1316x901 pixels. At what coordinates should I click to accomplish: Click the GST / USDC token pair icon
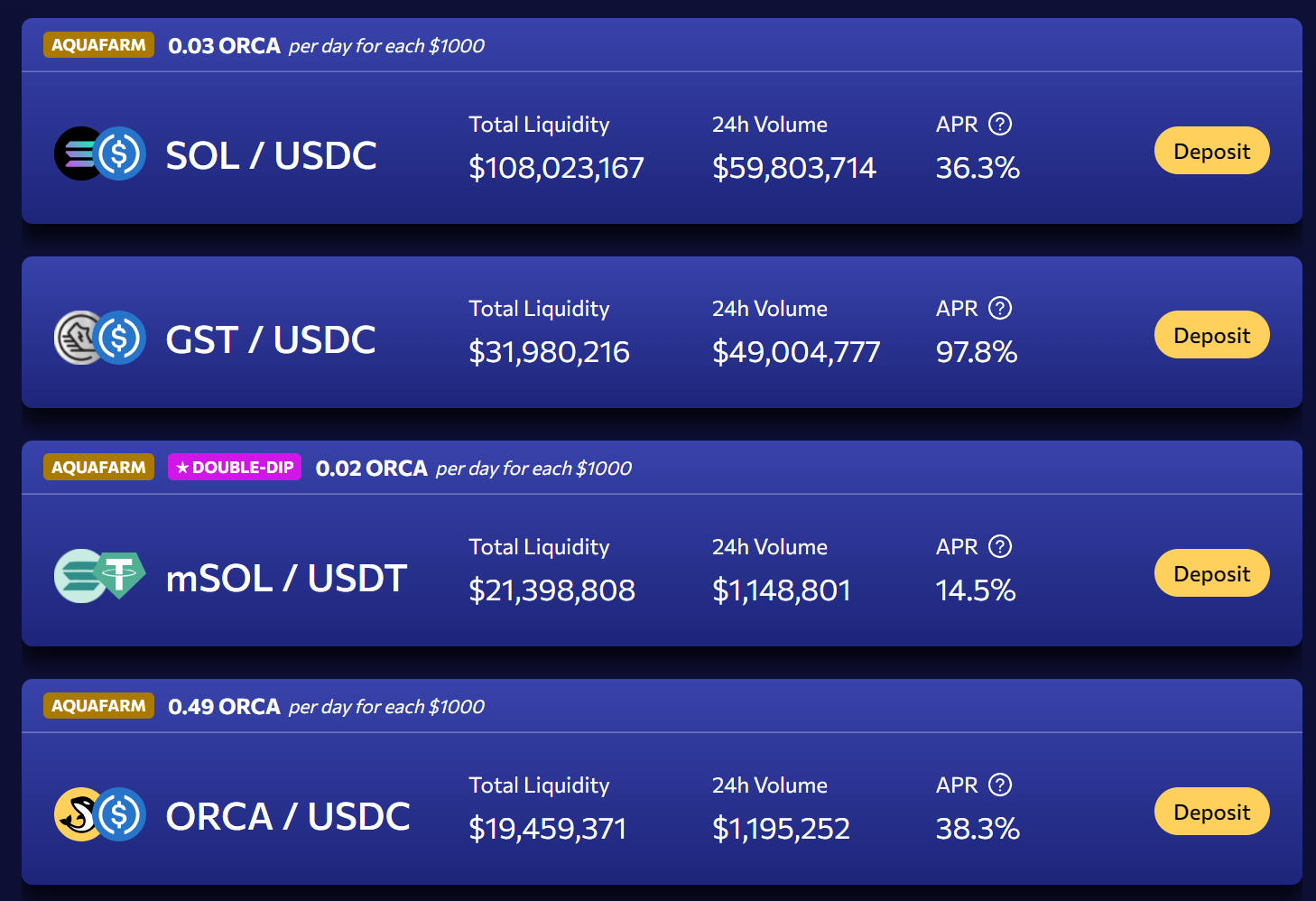click(100, 338)
